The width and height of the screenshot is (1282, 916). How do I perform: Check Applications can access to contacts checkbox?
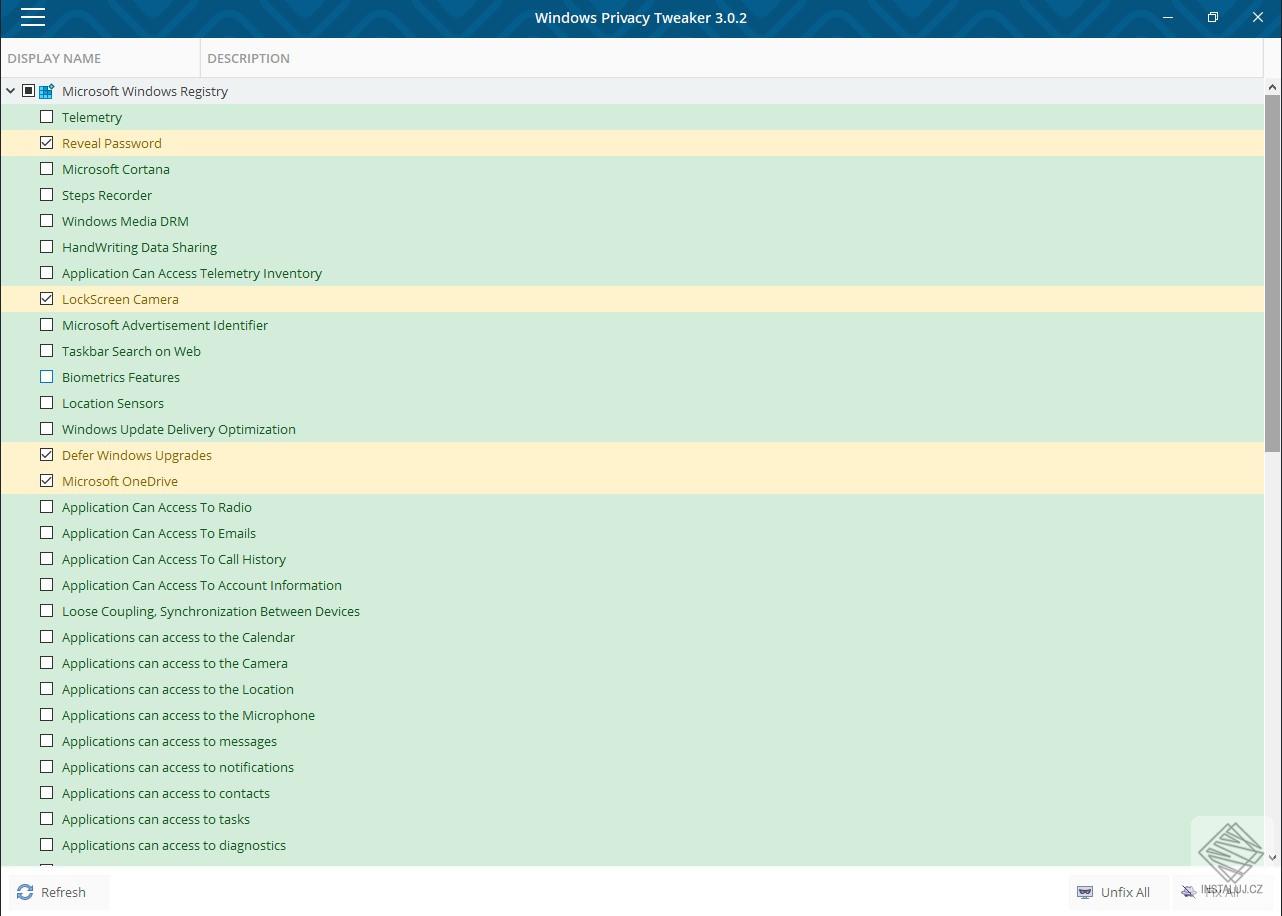coord(46,793)
